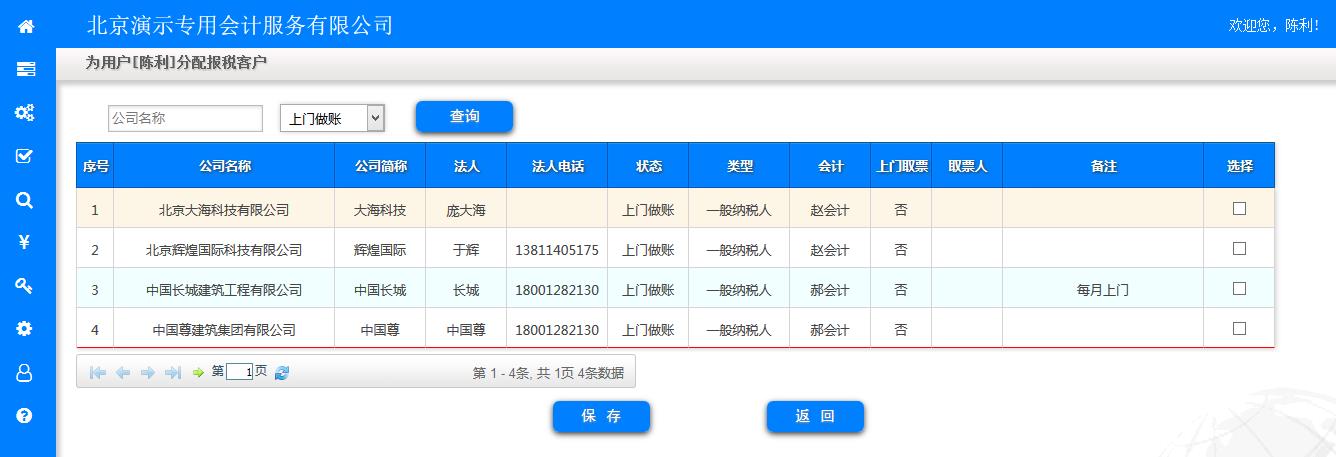The image size is (1336, 457).
Task: Go to next page in pager
Action: point(148,372)
